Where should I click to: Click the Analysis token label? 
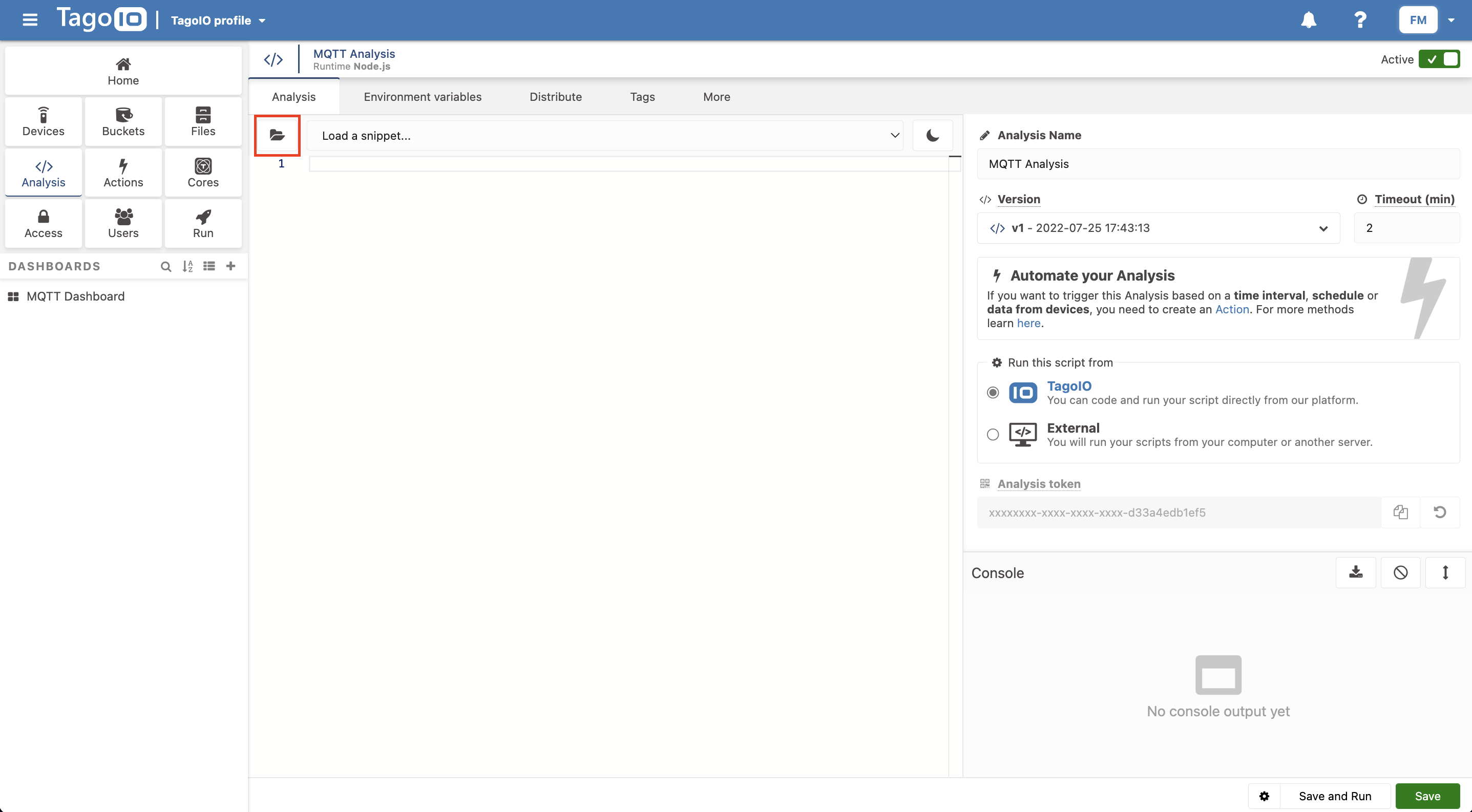tap(1039, 484)
